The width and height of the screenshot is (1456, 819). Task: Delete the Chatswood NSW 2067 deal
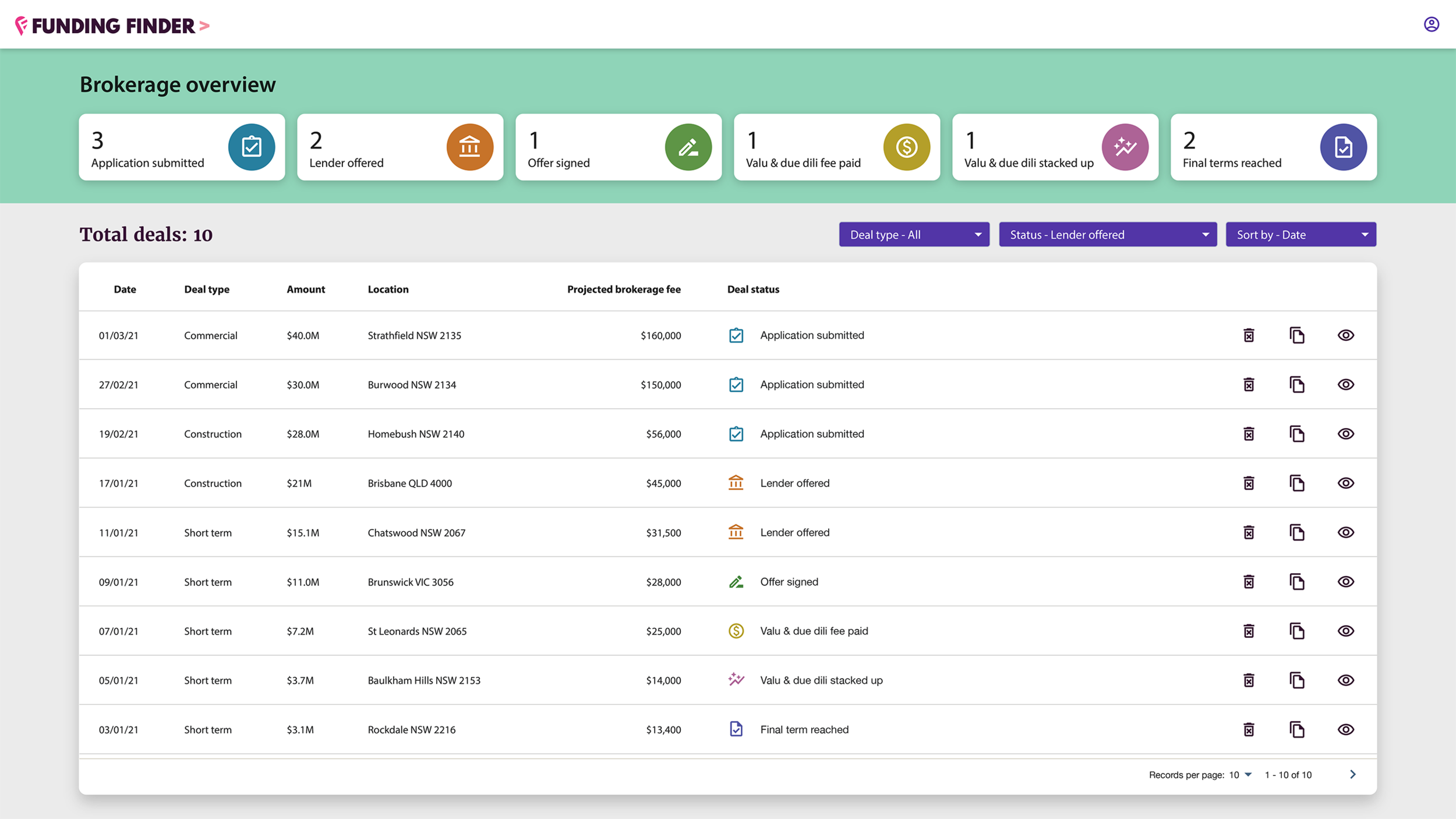pos(1249,532)
